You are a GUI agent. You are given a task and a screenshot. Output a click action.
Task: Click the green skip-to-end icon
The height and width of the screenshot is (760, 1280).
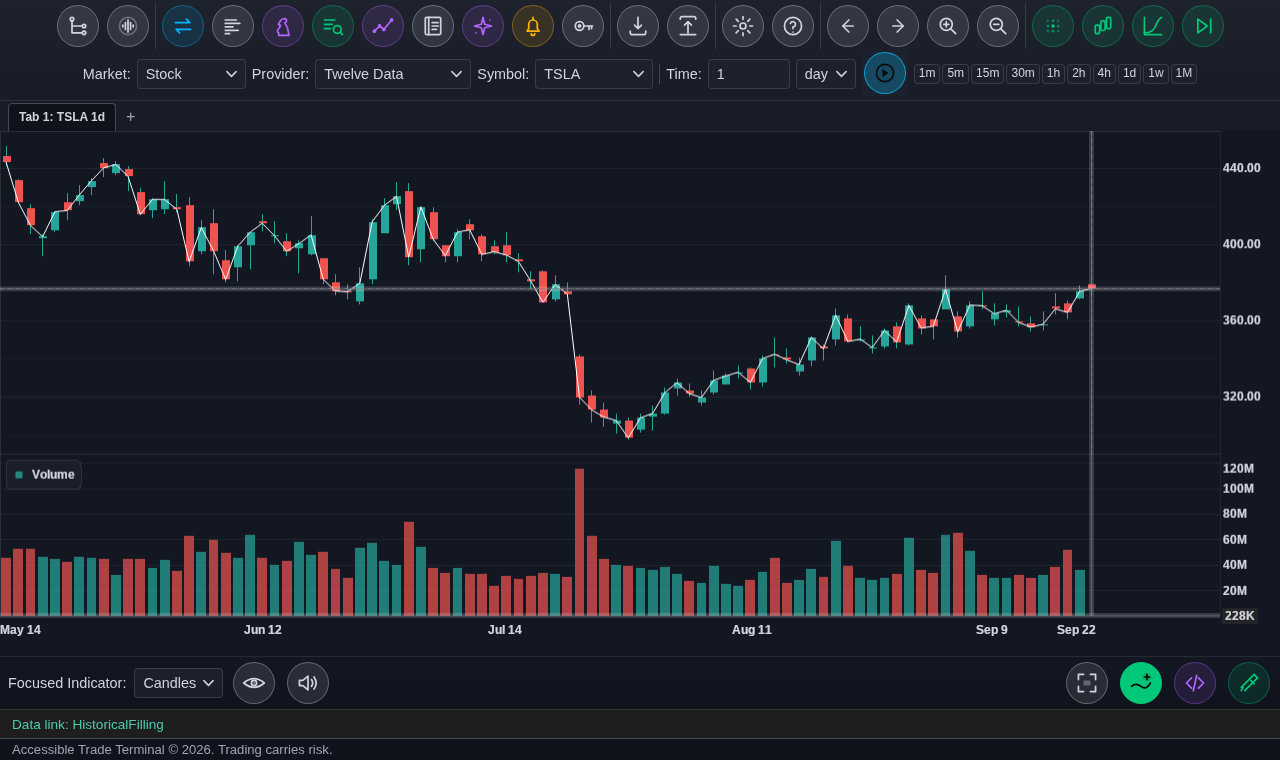click(x=1203, y=26)
